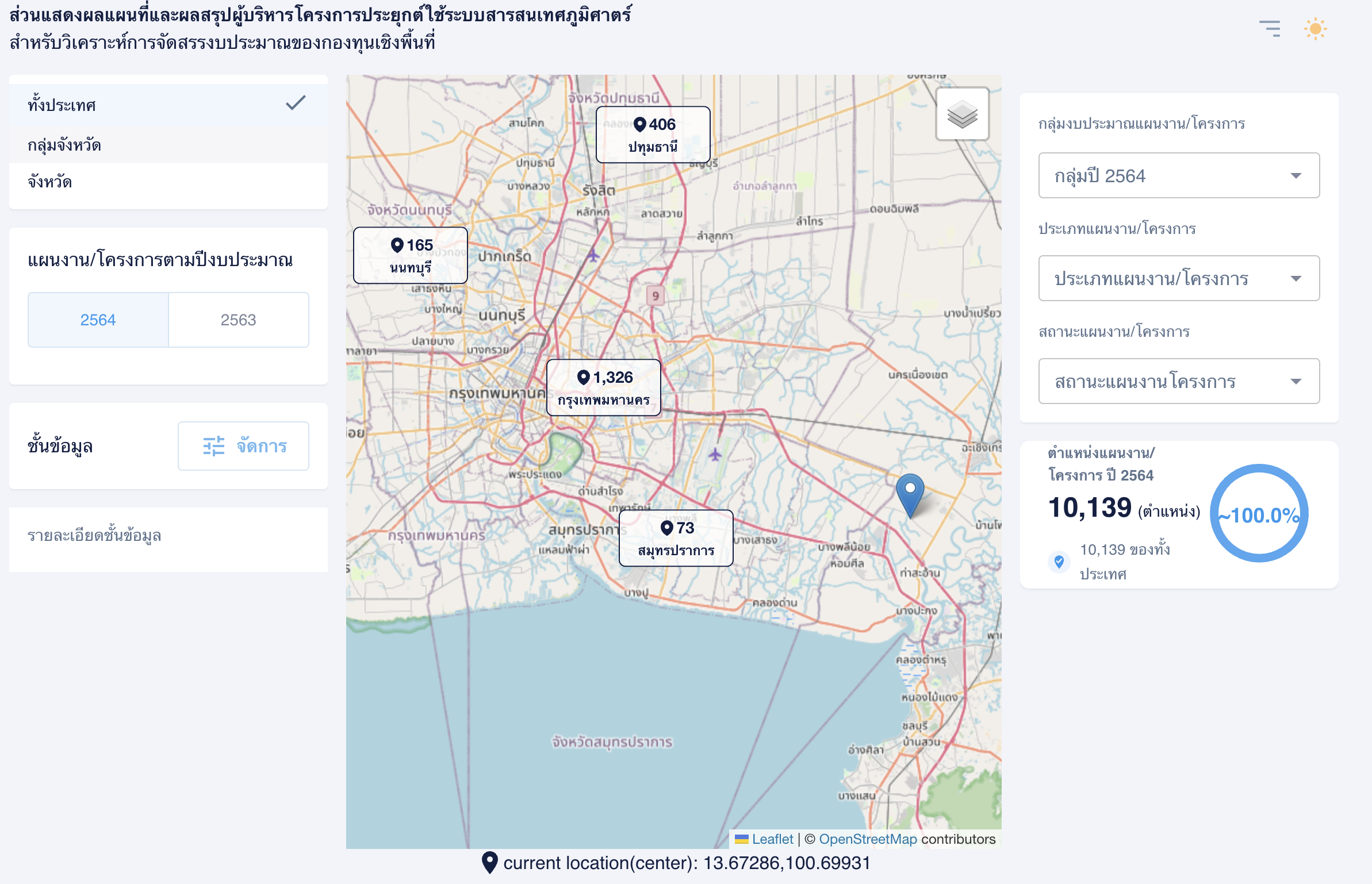
Task: Expand the ประเภทแผนงาน/โครงการ dropdown
Action: 1178,278
